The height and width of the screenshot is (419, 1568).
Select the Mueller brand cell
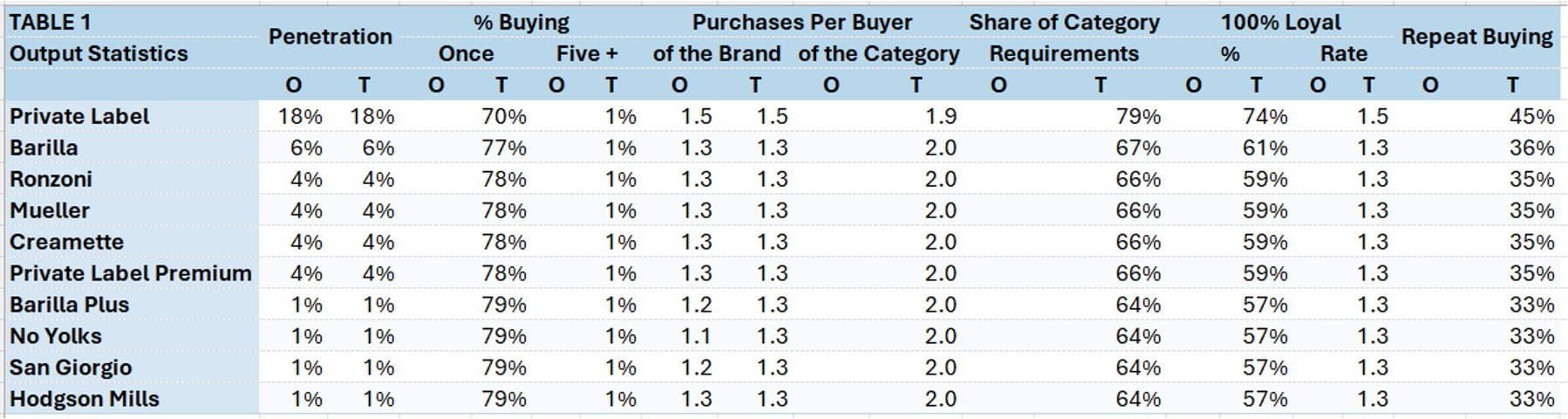[50, 211]
